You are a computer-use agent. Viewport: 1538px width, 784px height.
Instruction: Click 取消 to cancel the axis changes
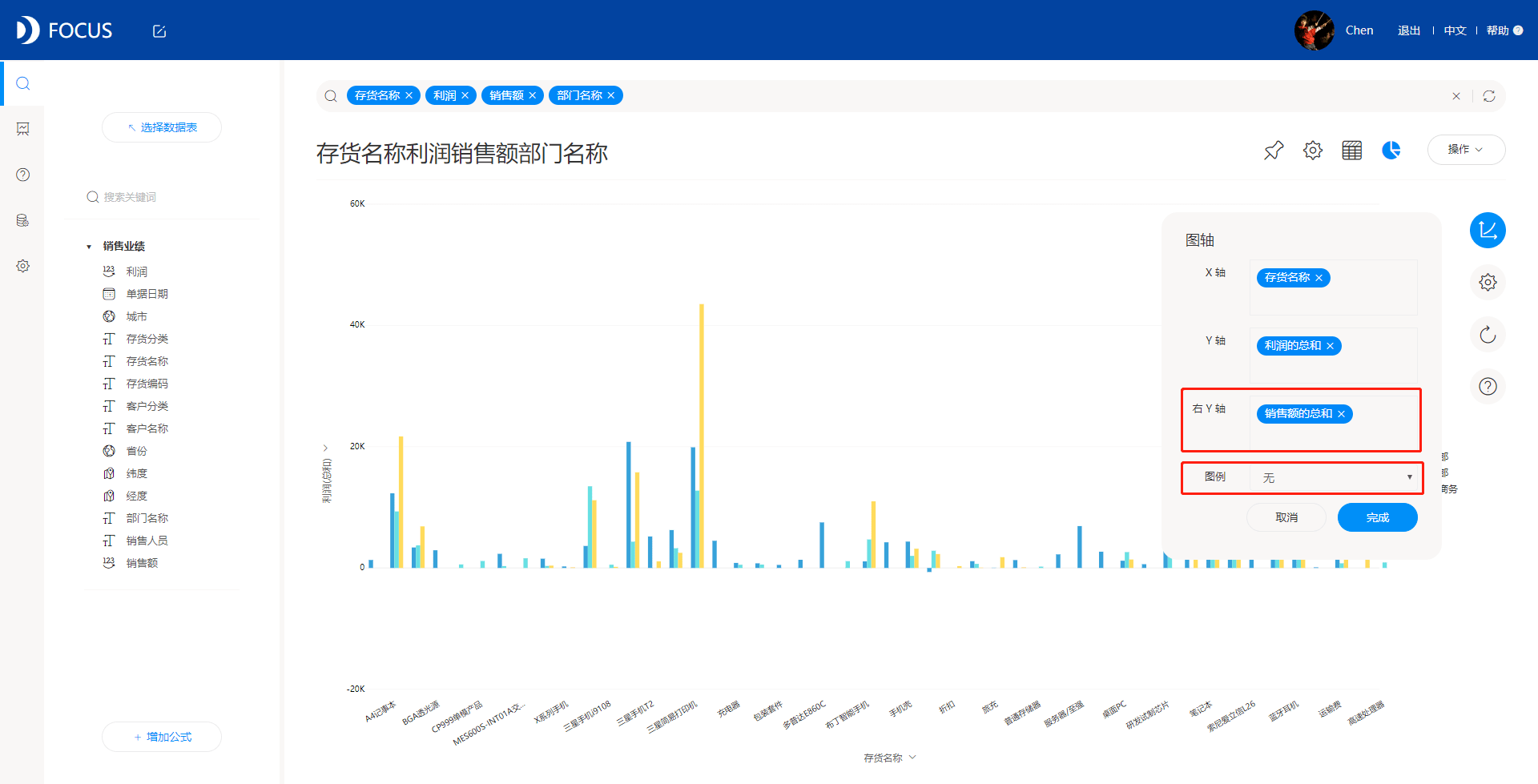(x=1286, y=517)
